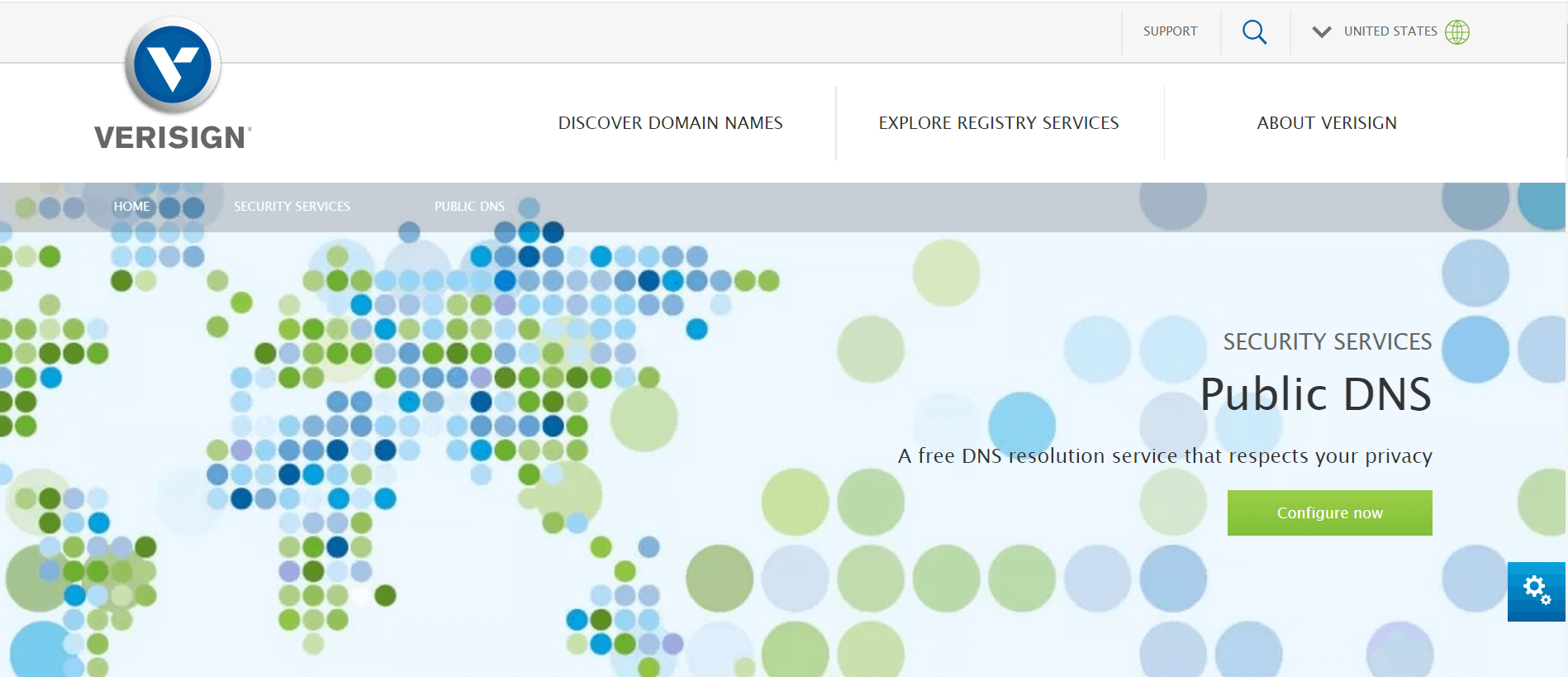Click the Security Services hero label
This screenshot has width=1568, height=677.
[1327, 341]
